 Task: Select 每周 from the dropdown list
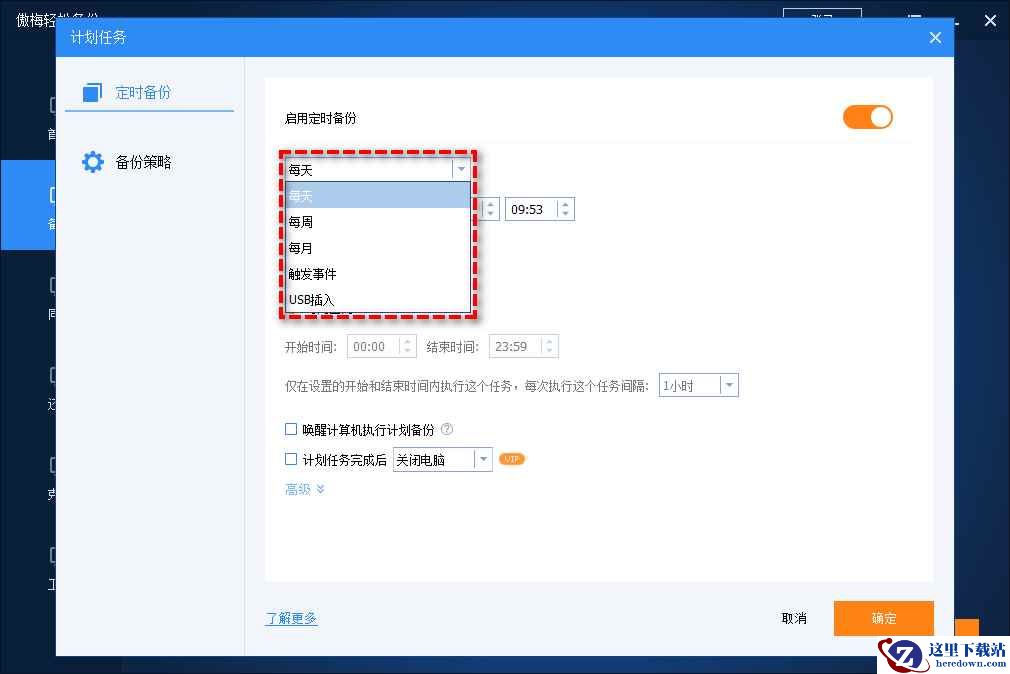click(x=301, y=222)
